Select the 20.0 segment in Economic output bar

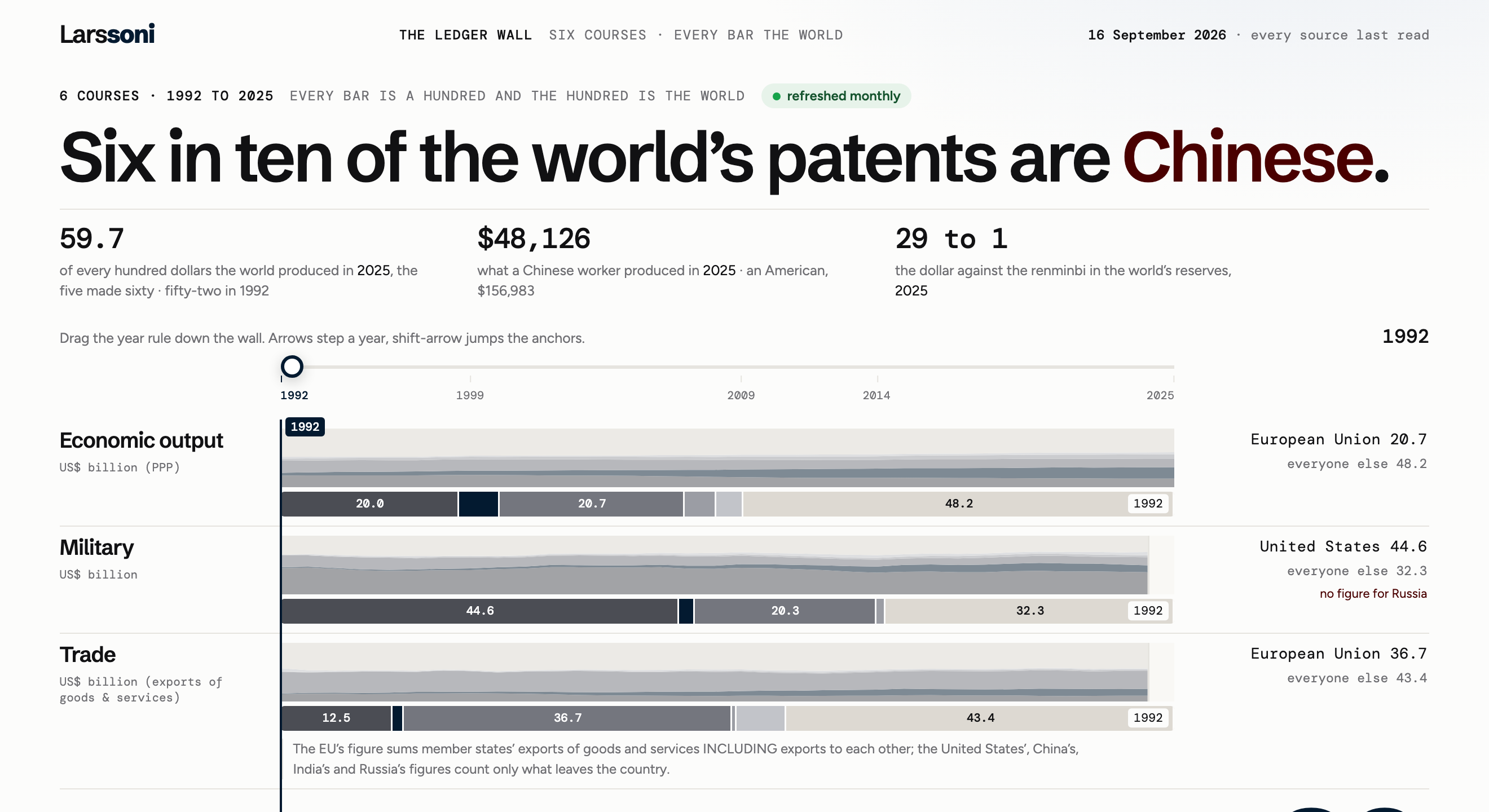(x=369, y=504)
